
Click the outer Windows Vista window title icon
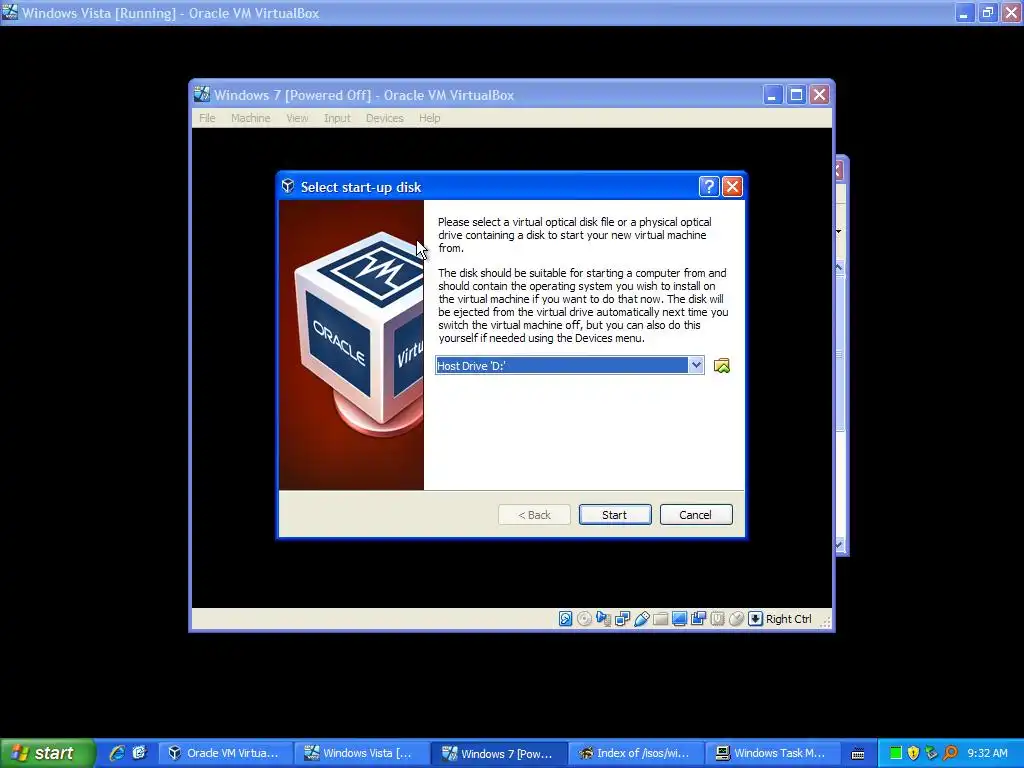pos(9,12)
